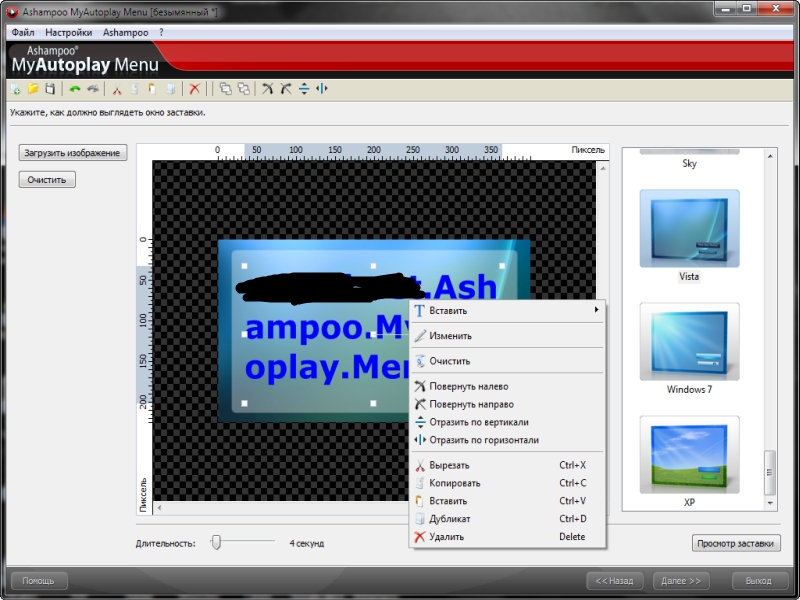Go back with the << Назад button
This screenshot has height=600, width=800.
pos(614,581)
